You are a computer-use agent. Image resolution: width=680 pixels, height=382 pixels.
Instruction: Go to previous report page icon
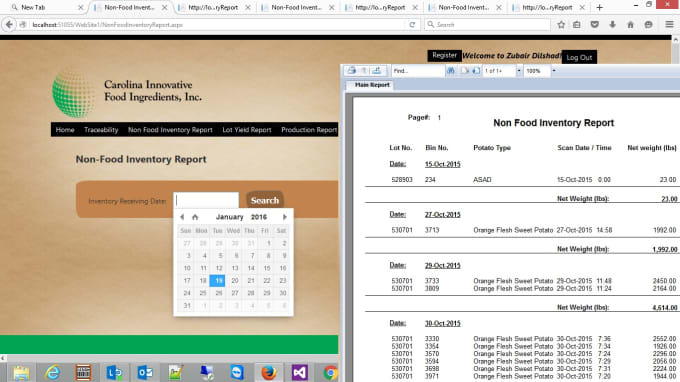(464, 71)
